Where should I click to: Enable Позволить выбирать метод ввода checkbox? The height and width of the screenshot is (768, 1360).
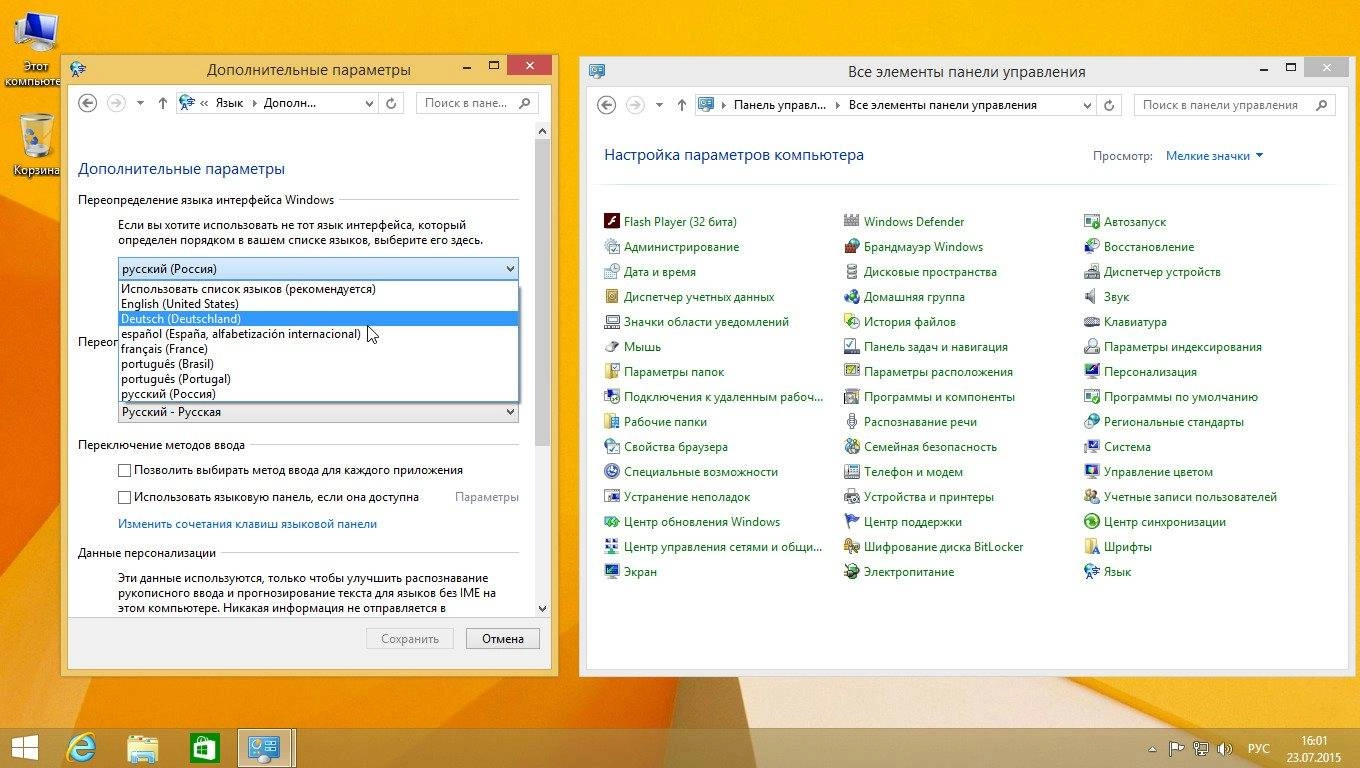[x=125, y=470]
